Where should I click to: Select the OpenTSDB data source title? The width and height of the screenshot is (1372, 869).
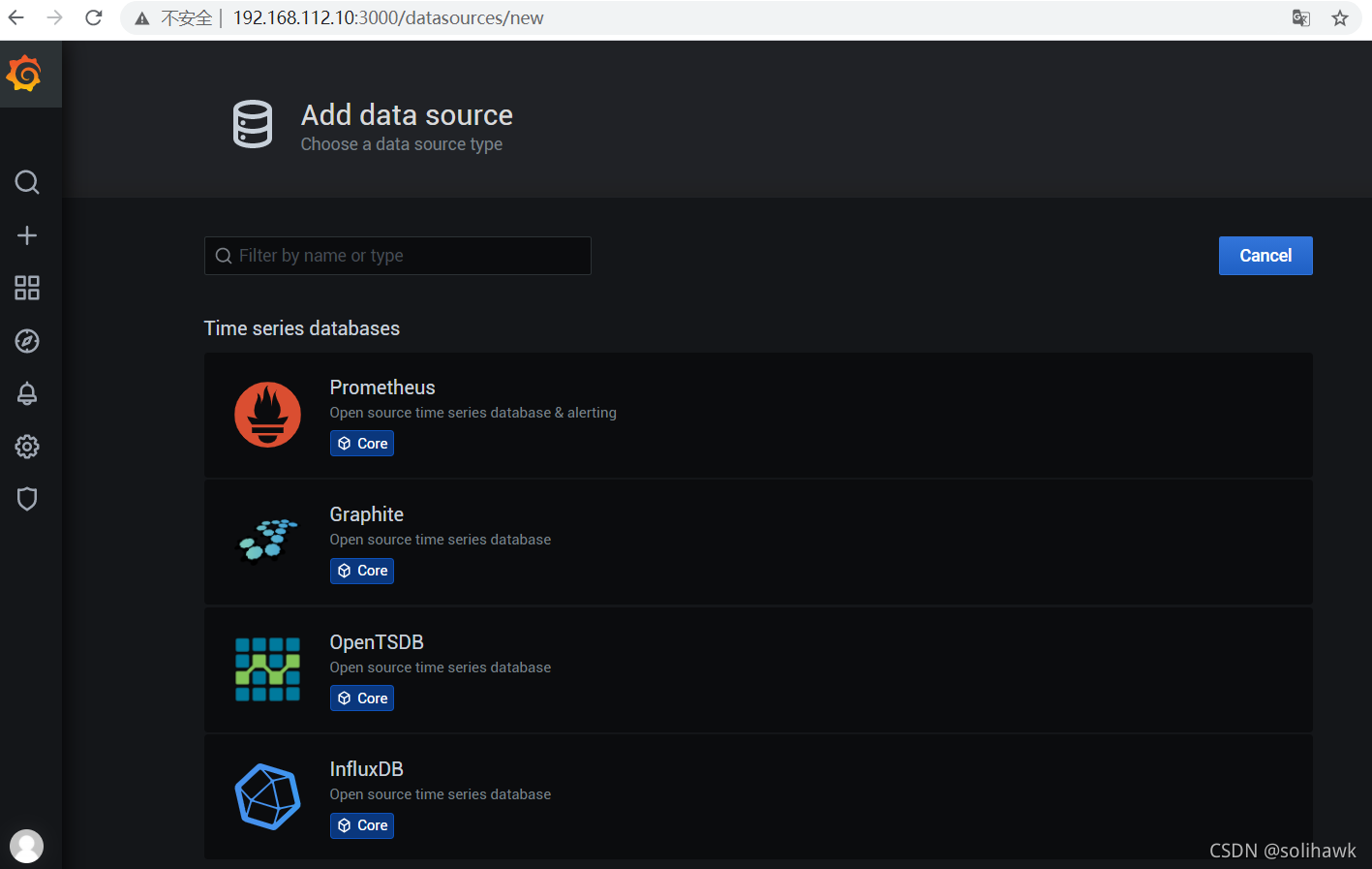pos(377,642)
